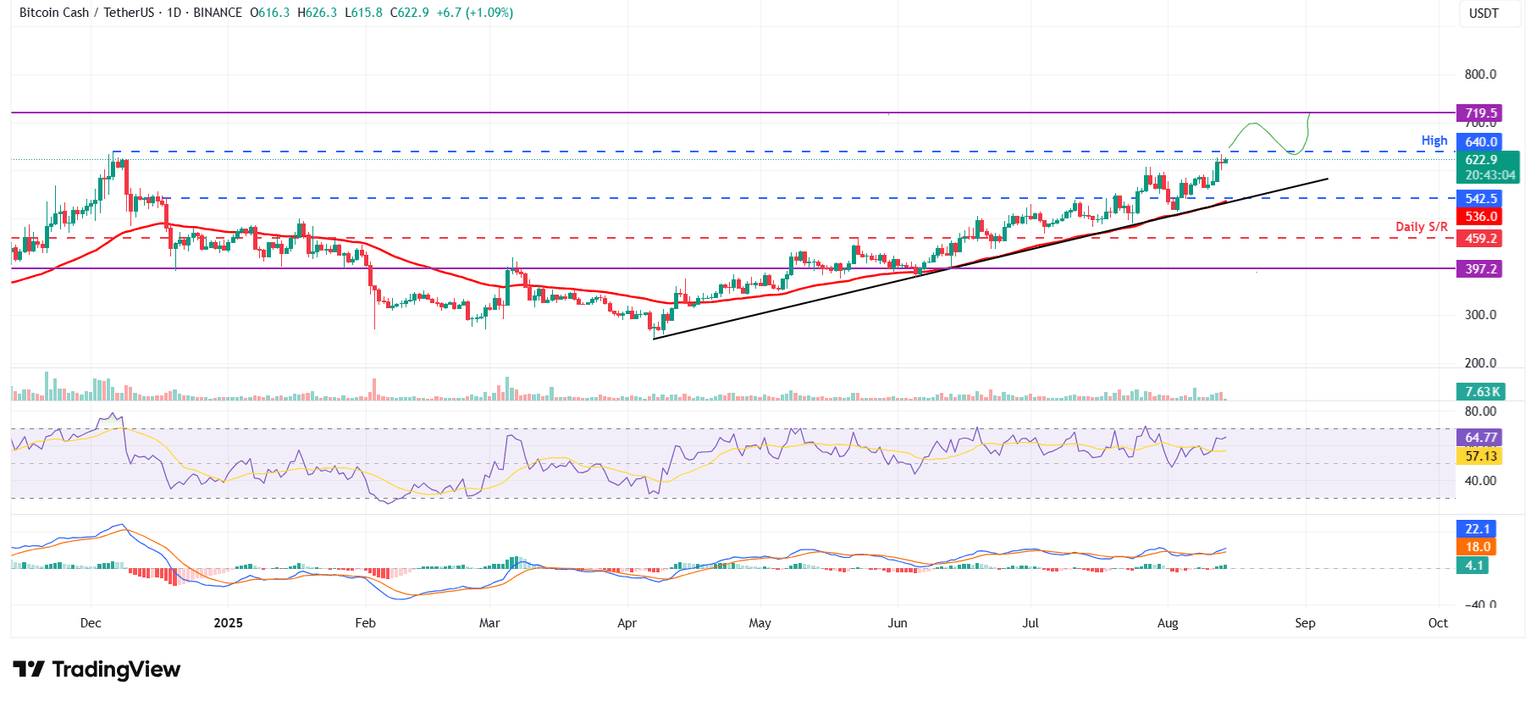Click the volume value badge 7.63K
The width and height of the screenshot is (1536, 701).
[x=1480, y=392]
